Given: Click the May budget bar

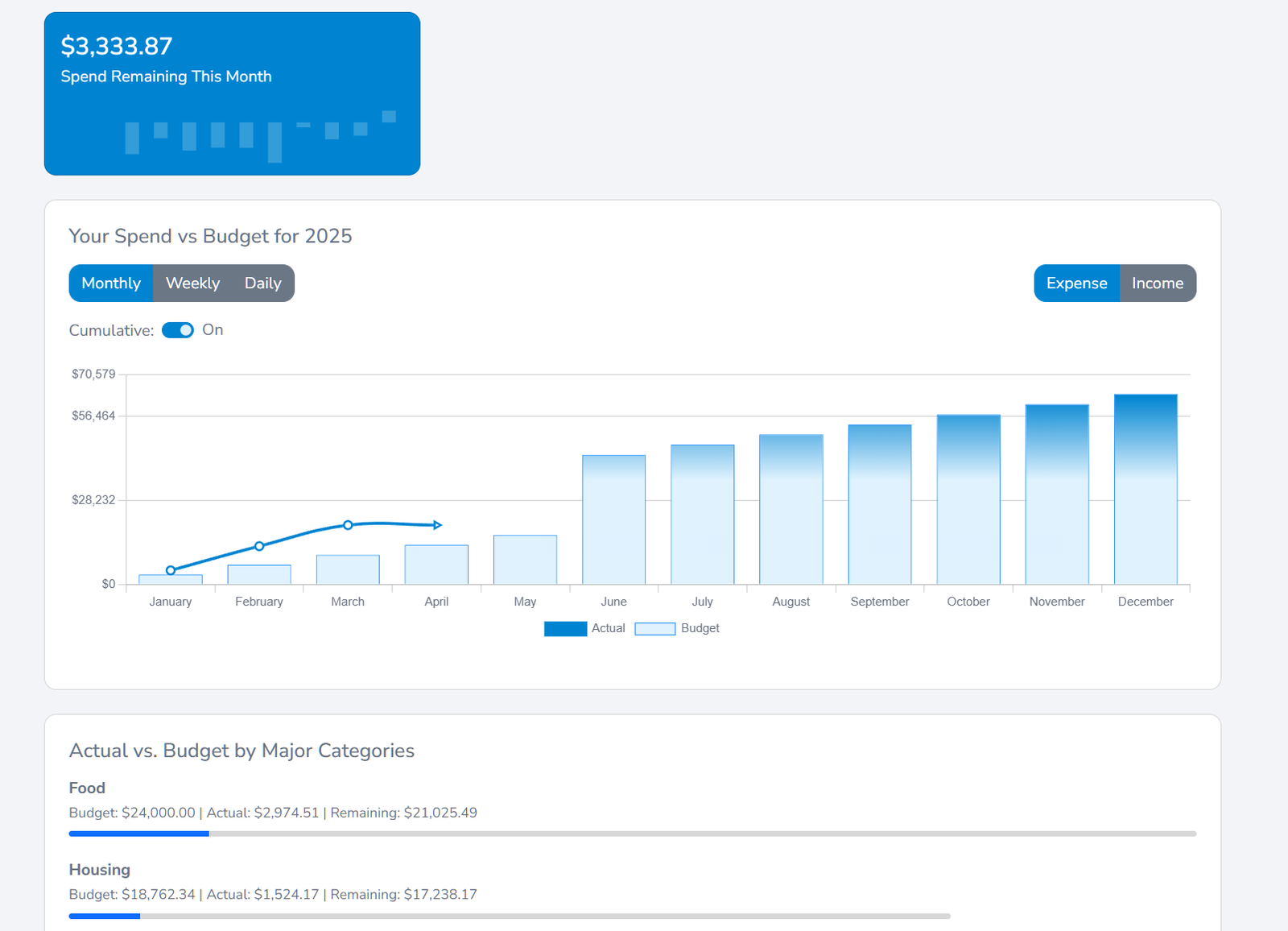Looking at the screenshot, I should coord(525,560).
